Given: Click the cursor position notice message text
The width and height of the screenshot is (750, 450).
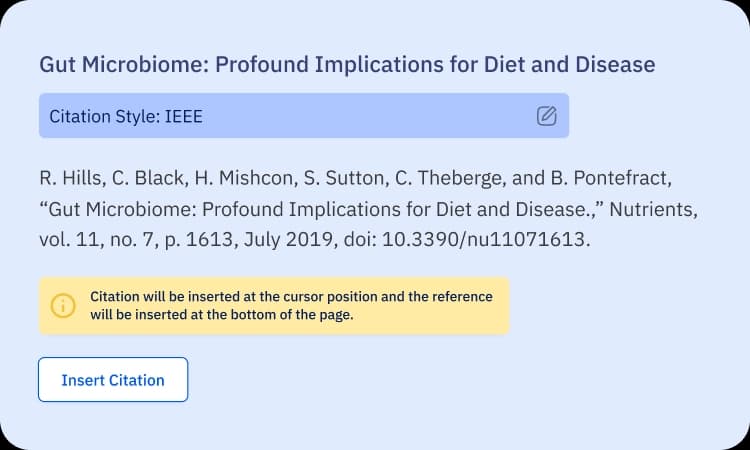Looking at the screenshot, I should point(291,306).
